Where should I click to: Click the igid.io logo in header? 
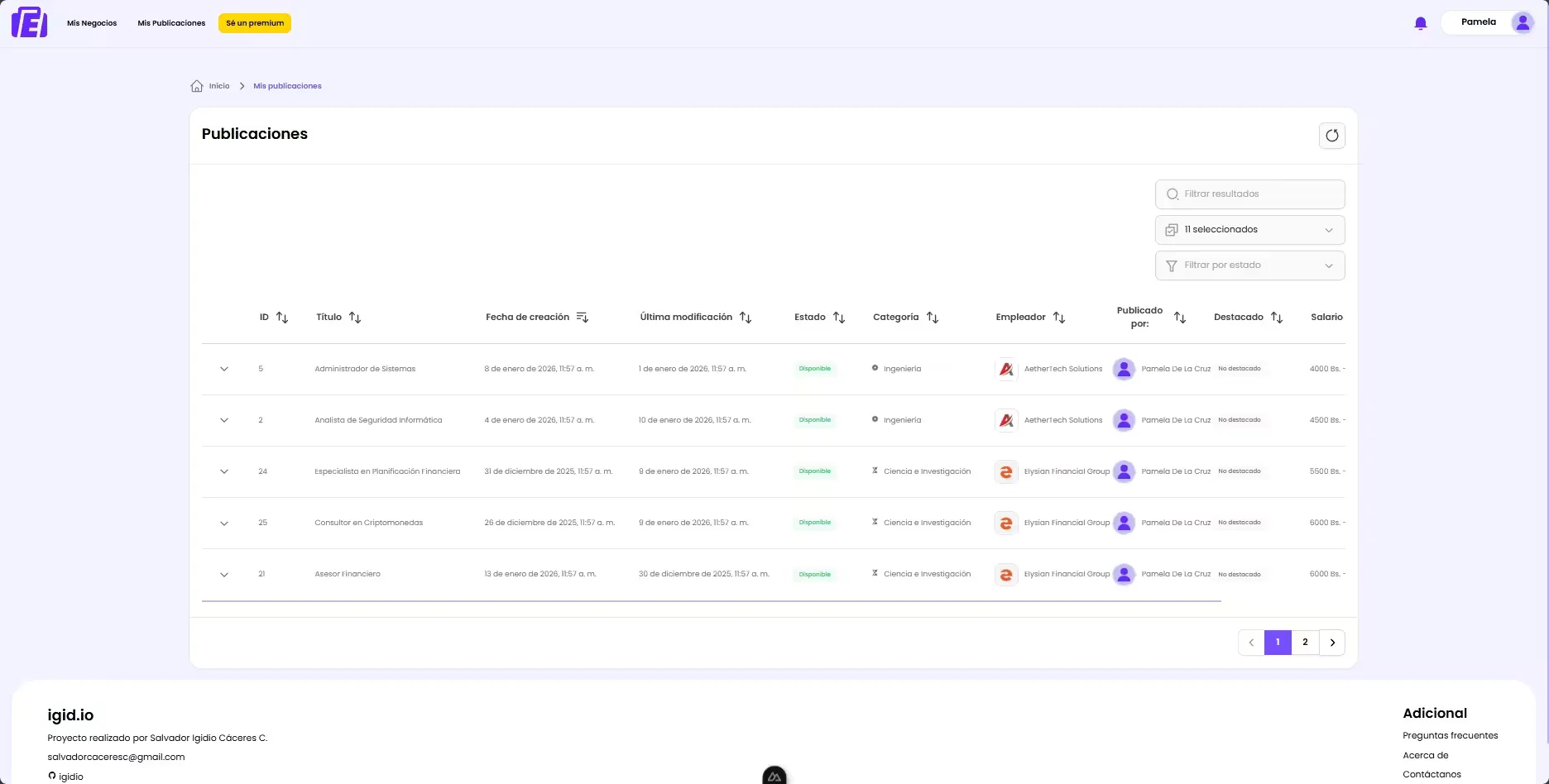(x=30, y=22)
